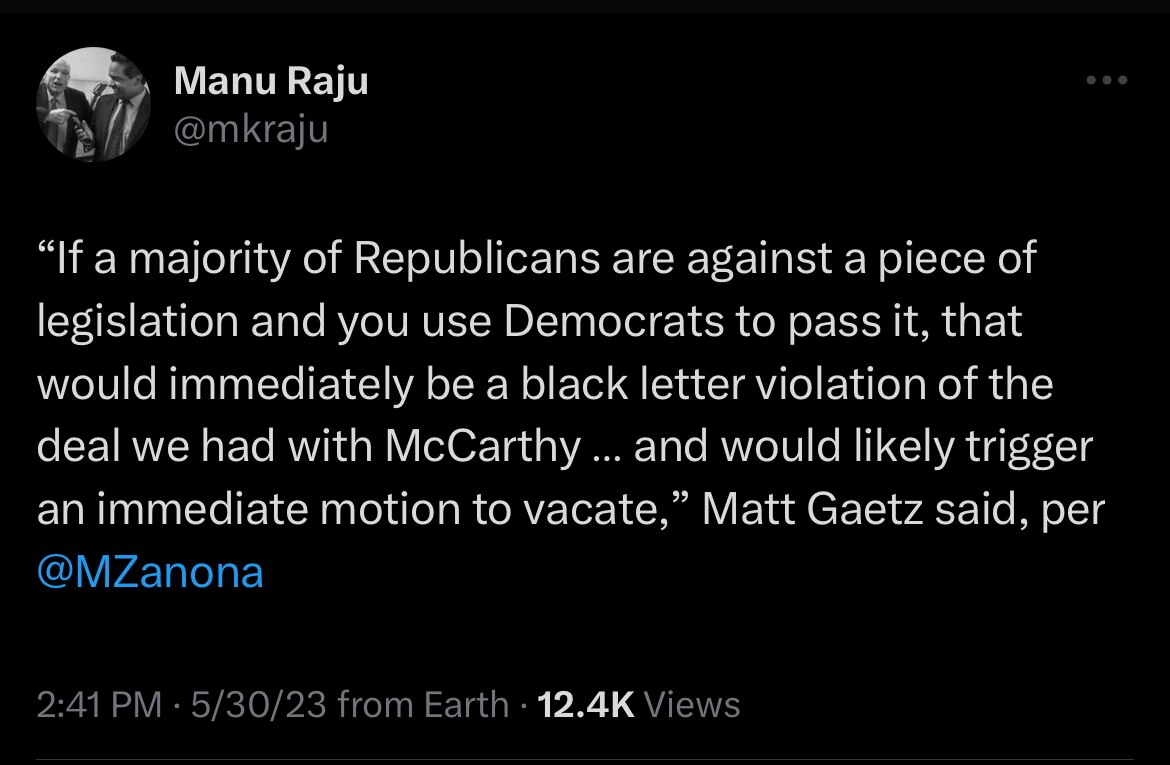Click the divider line below the timestamp
1170x765 pixels.
585,755
